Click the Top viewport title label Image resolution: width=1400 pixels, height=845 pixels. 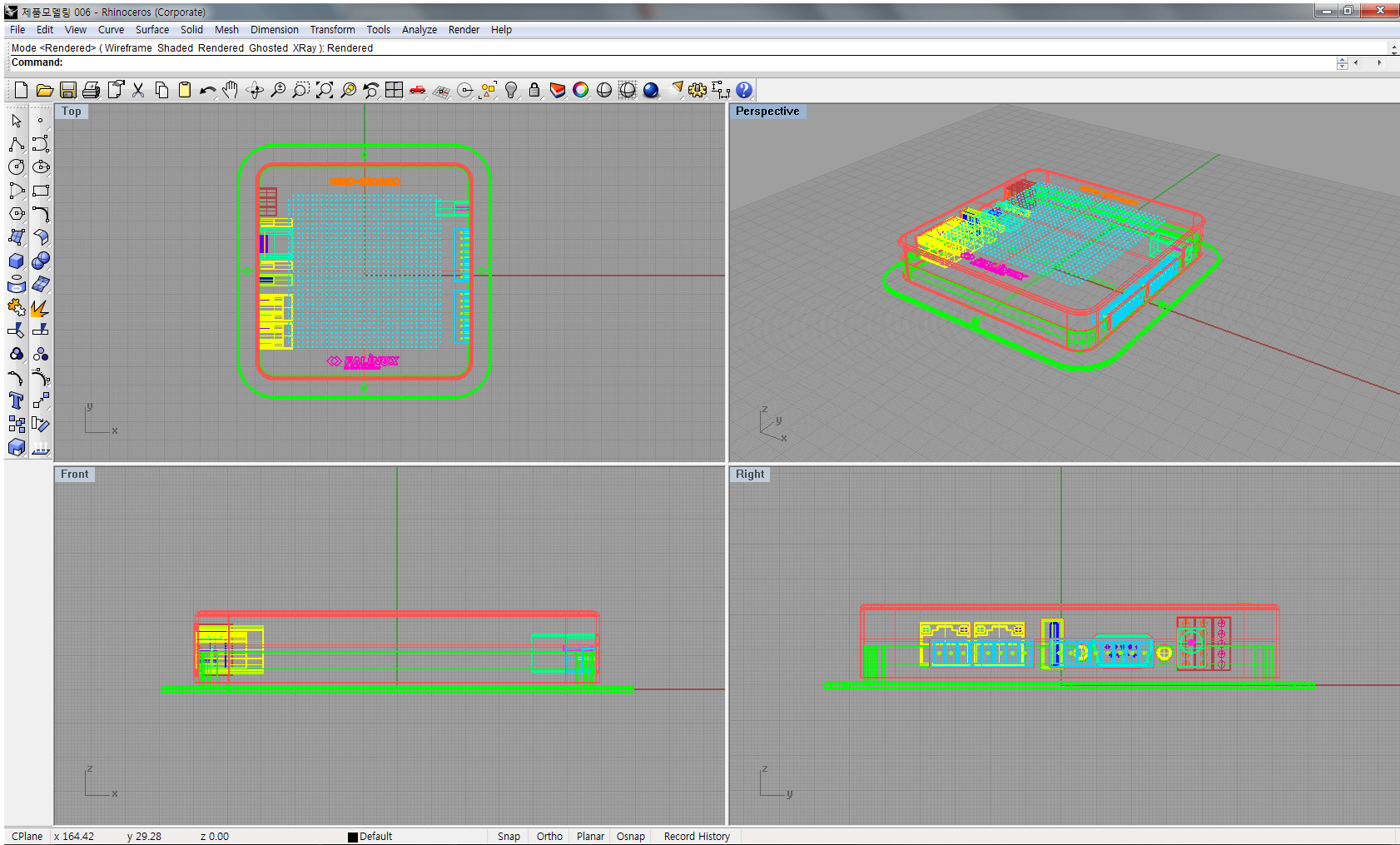coord(72,112)
